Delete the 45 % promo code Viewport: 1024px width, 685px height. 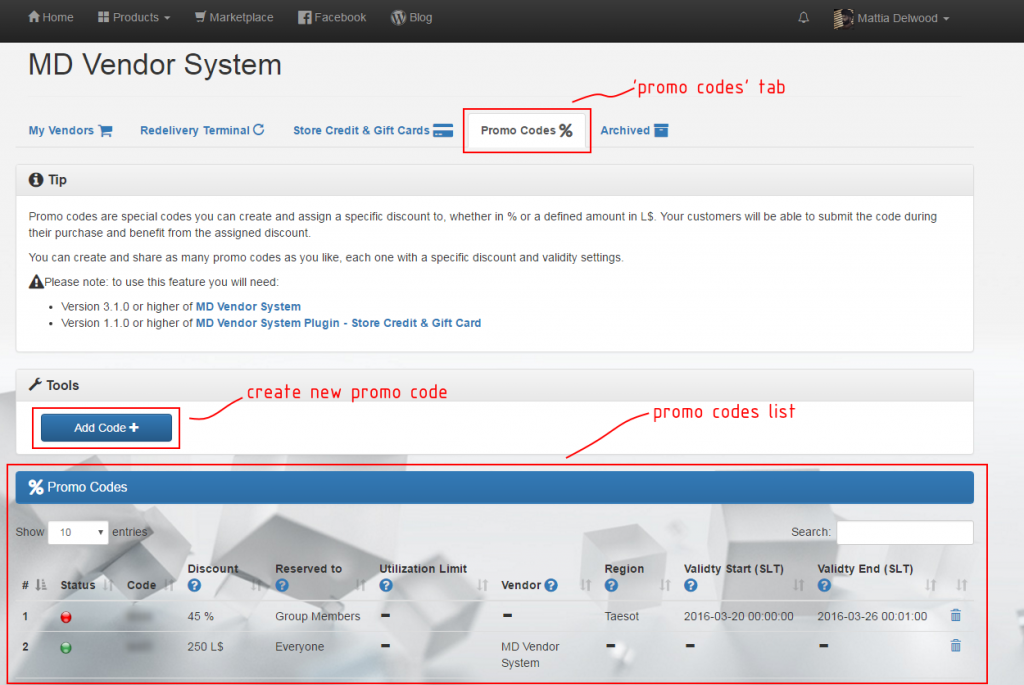pos(955,615)
